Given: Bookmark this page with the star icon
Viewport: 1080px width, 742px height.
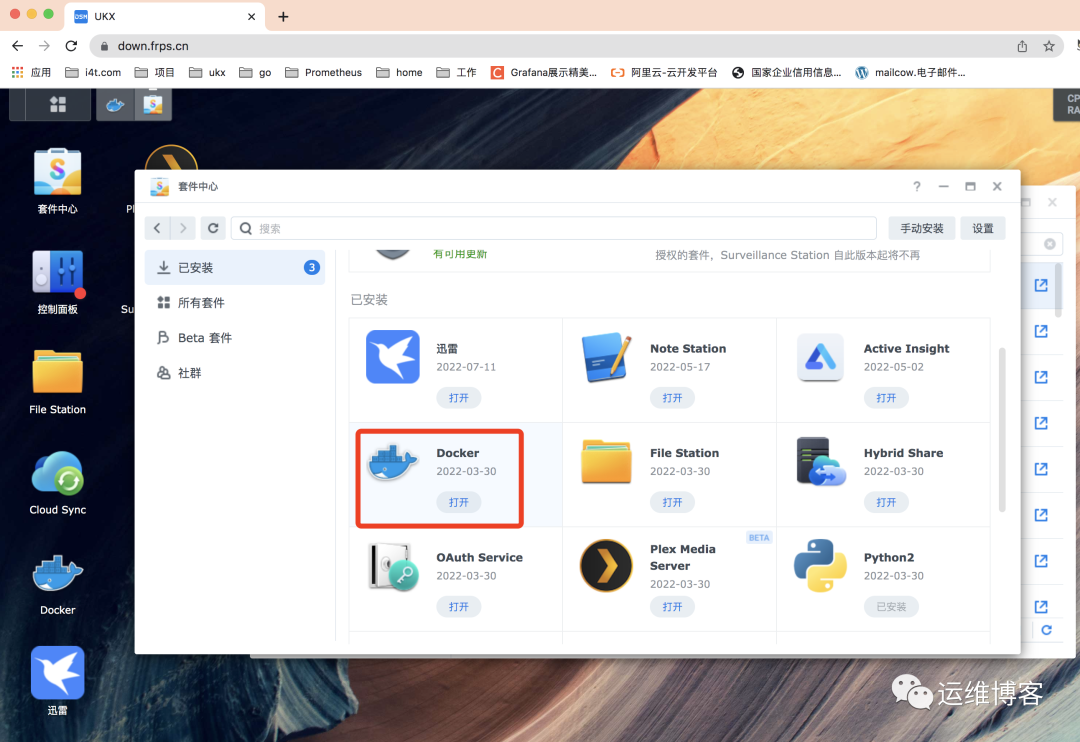Looking at the screenshot, I should pyautogui.click(x=1048, y=46).
